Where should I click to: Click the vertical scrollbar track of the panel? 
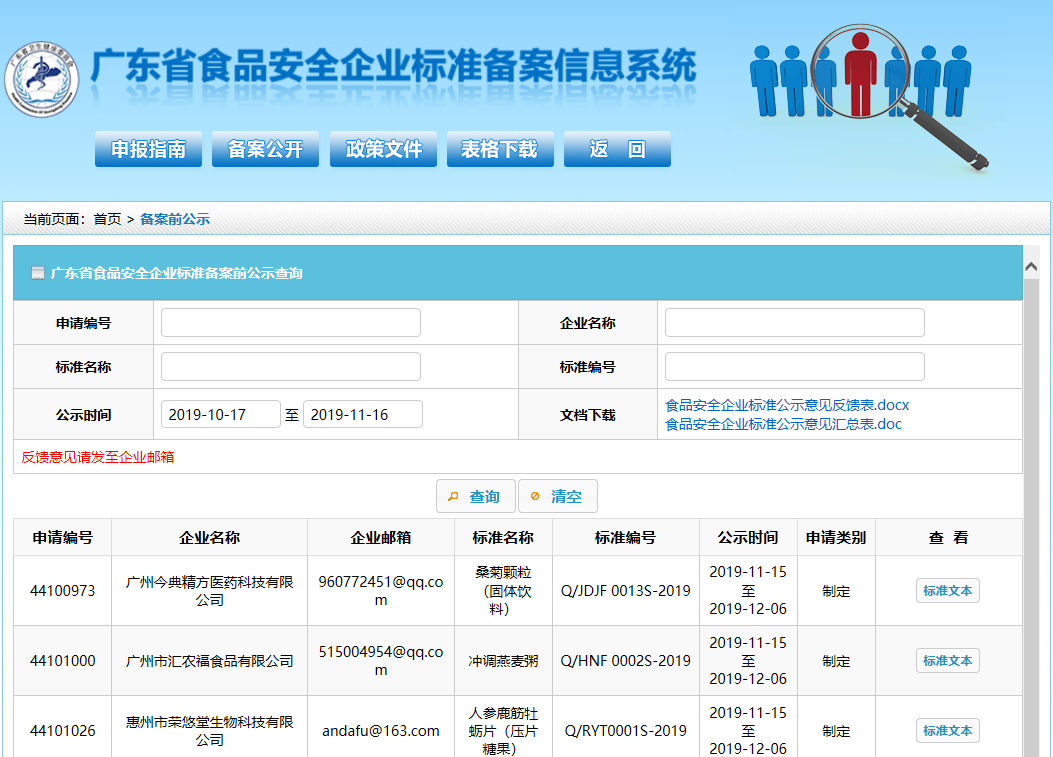tap(1031, 517)
